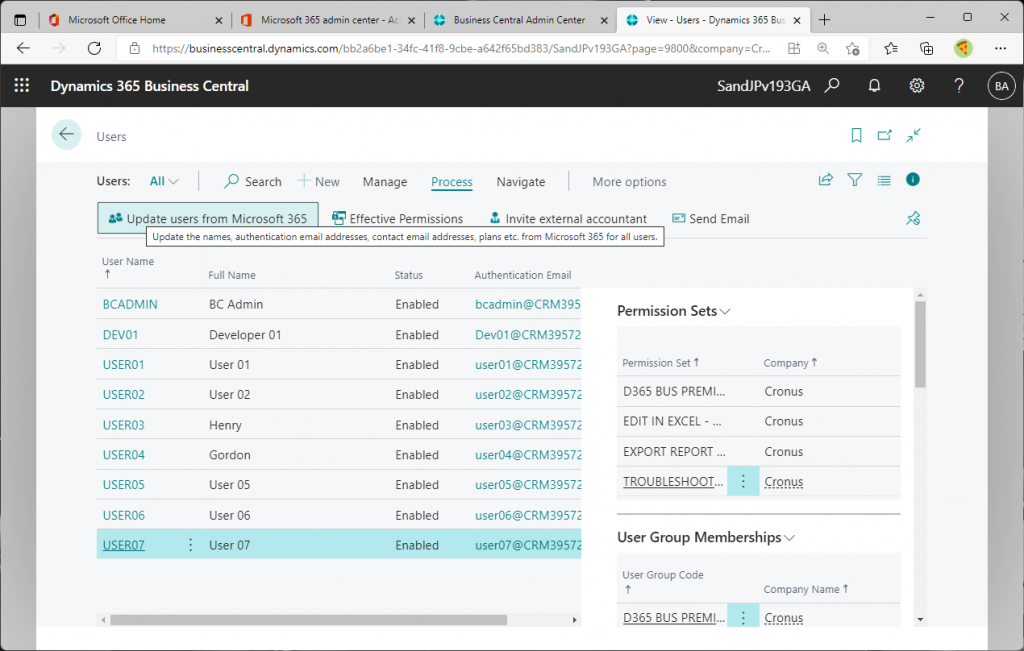Show More options
Screen dimensions: 1024x651
630,182
